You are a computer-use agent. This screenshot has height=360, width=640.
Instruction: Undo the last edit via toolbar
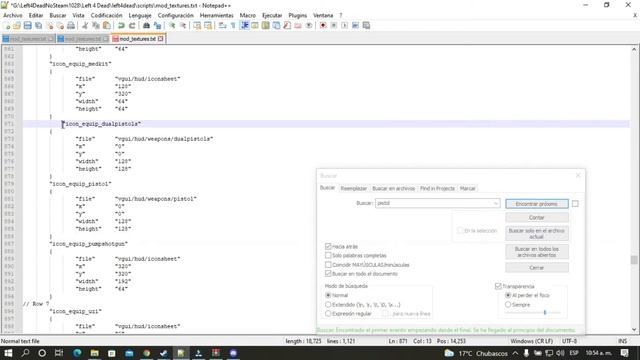(121, 25)
